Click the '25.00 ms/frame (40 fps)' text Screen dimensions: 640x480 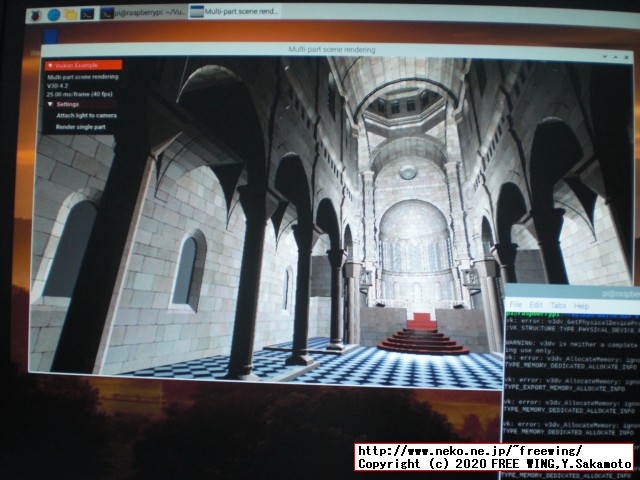point(80,94)
